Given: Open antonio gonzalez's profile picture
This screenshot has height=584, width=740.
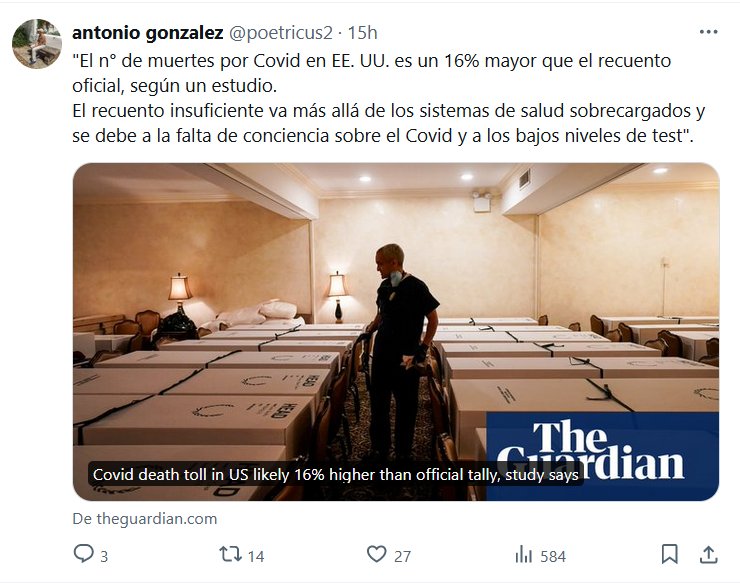Looking at the screenshot, I should click(37, 44).
